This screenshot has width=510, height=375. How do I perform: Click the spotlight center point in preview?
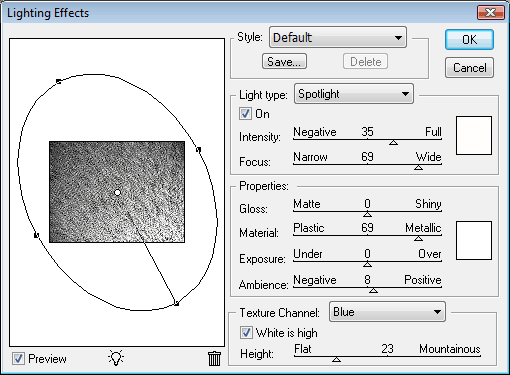[117, 192]
